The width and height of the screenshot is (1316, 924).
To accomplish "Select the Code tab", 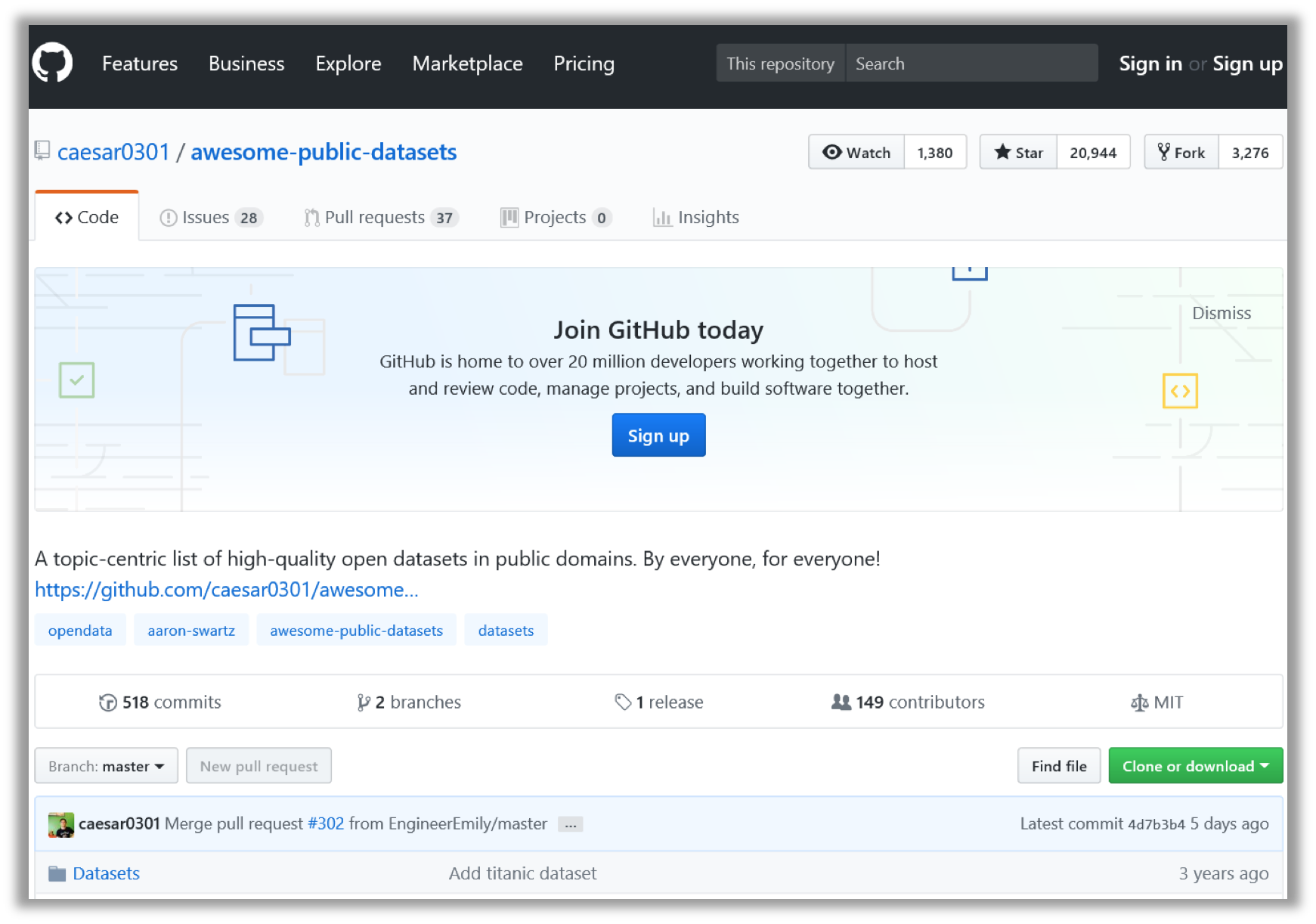I will [87, 217].
